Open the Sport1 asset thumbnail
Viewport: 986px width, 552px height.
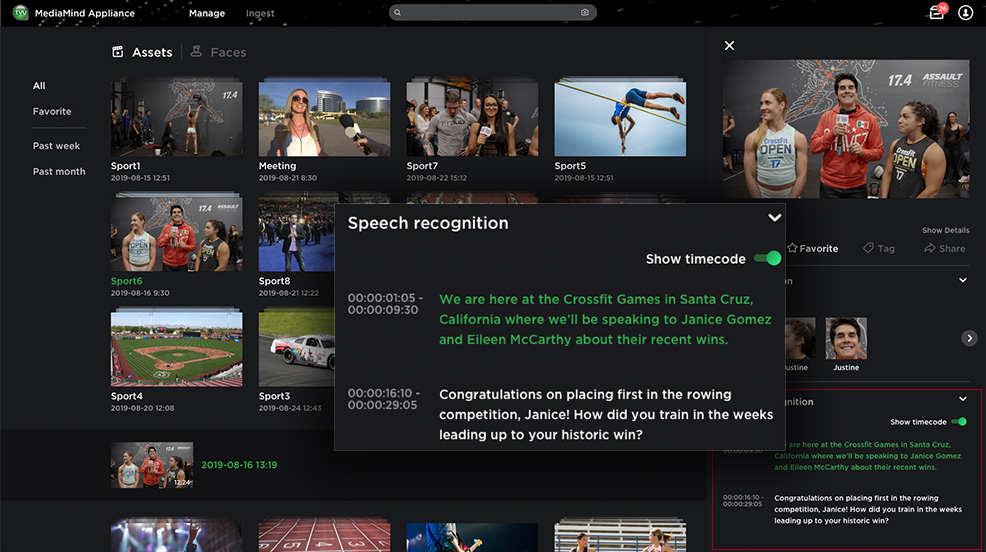pos(177,117)
